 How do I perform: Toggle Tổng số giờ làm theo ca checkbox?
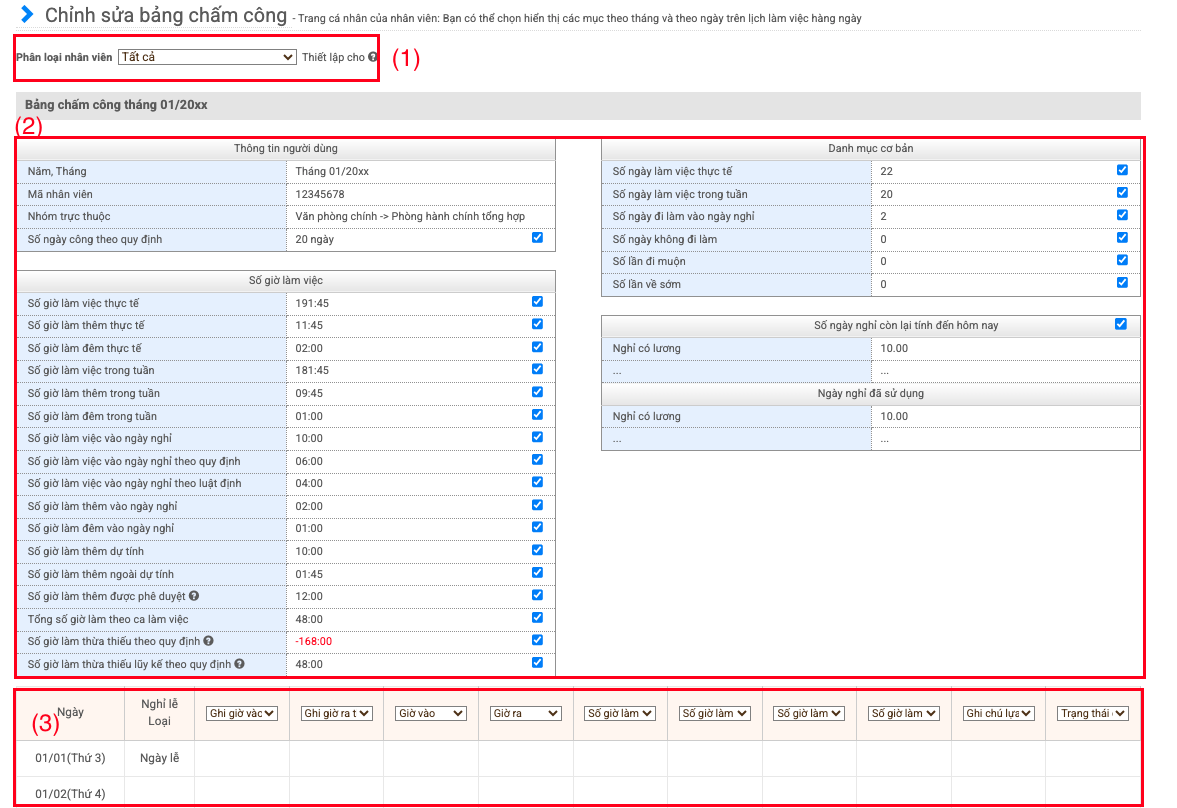(x=538, y=618)
